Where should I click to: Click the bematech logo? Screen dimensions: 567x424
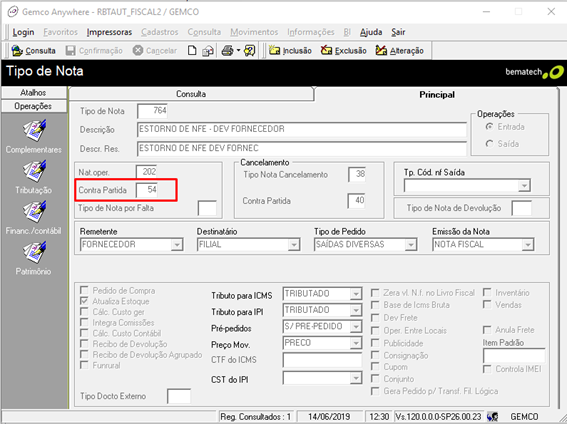click(x=534, y=72)
